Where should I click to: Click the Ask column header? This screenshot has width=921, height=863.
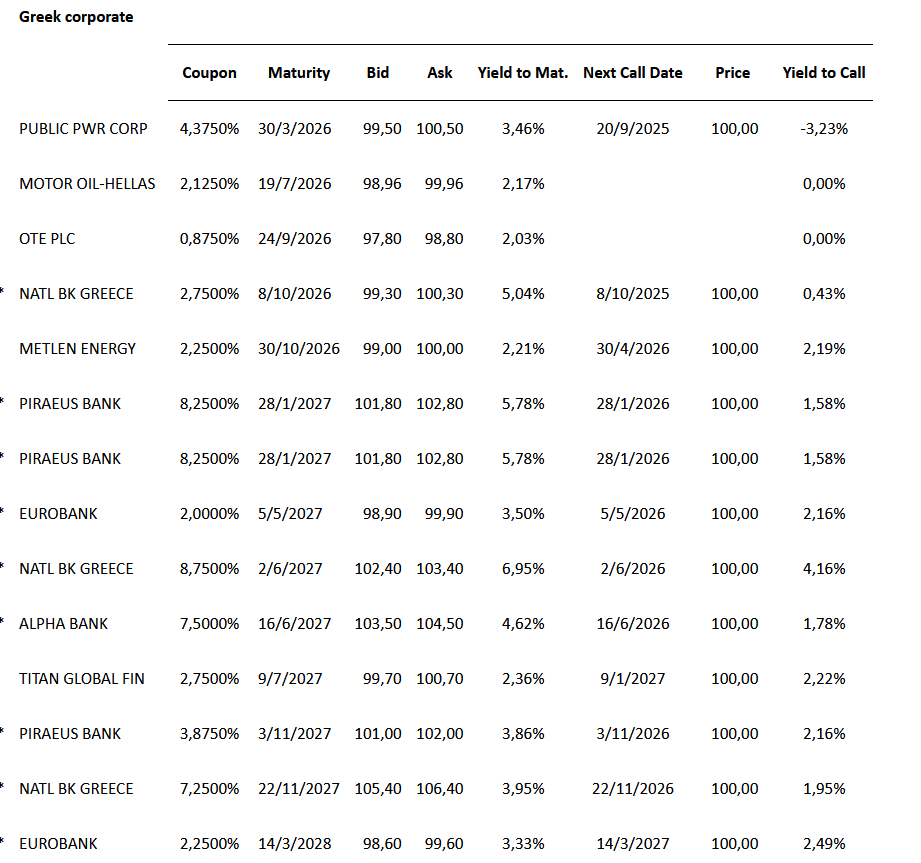pos(440,73)
